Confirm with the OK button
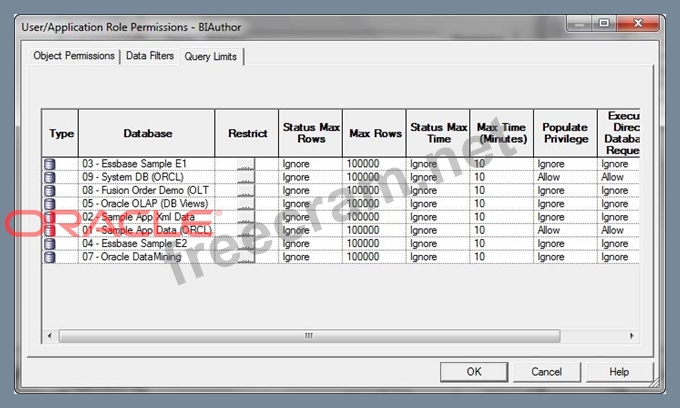The height and width of the screenshot is (408, 680). coord(474,372)
